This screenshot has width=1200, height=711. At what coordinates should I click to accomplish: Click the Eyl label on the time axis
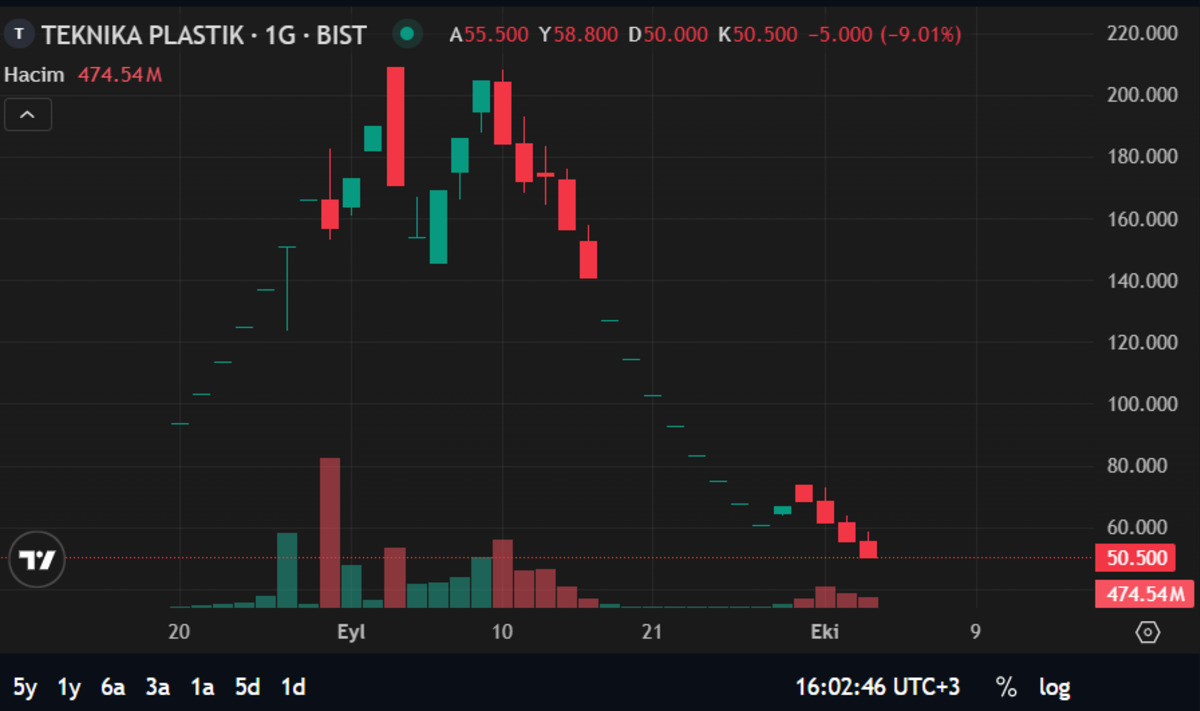pyautogui.click(x=351, y=632)
